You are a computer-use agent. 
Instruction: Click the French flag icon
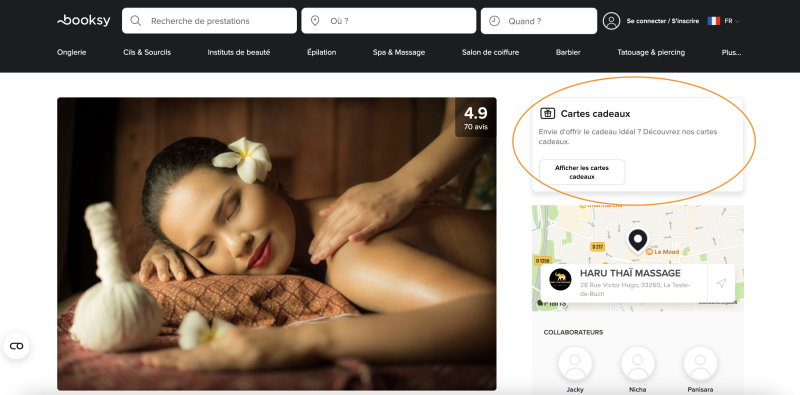pyautogui.click(x=713, y=21)
